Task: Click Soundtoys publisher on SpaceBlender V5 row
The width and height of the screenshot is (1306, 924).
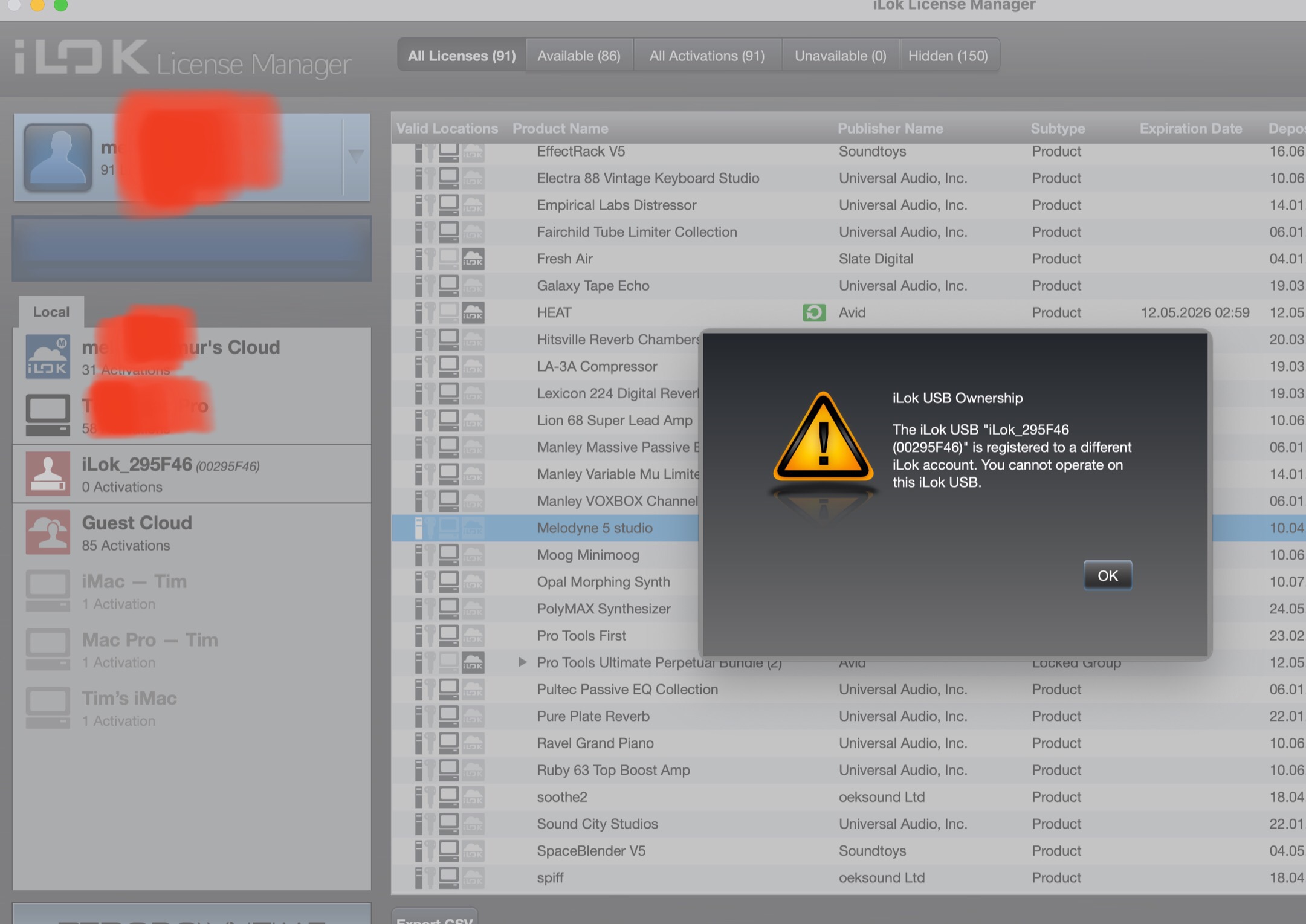Action: (x=872, y=850)
